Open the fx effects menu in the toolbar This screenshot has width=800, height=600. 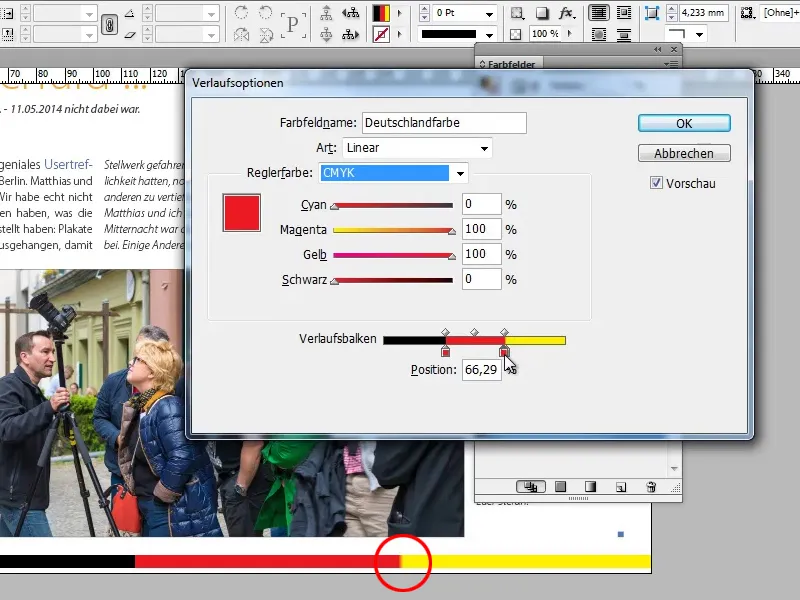(564, 11)
